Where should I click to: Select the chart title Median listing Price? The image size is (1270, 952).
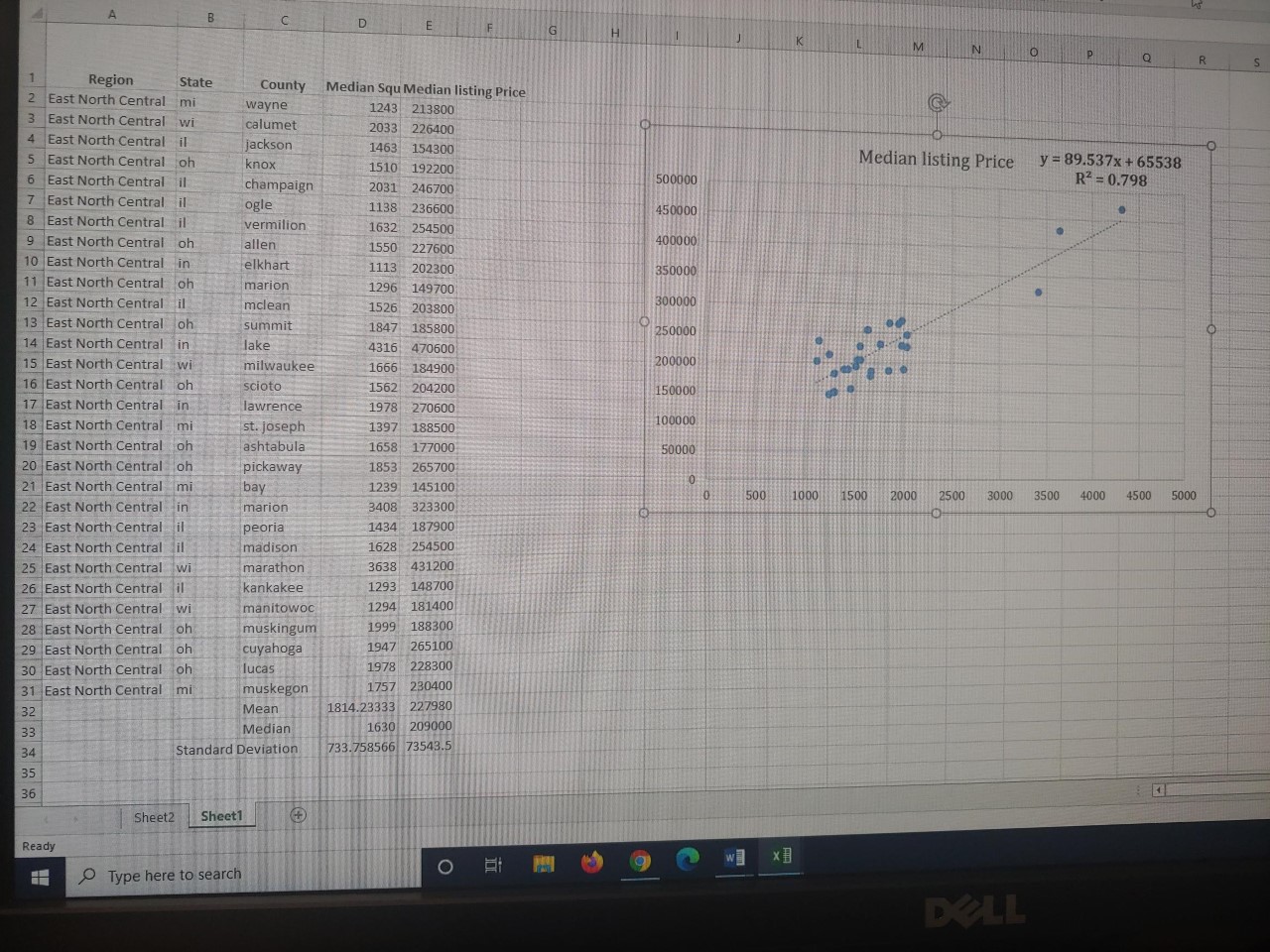pos(936,160)
